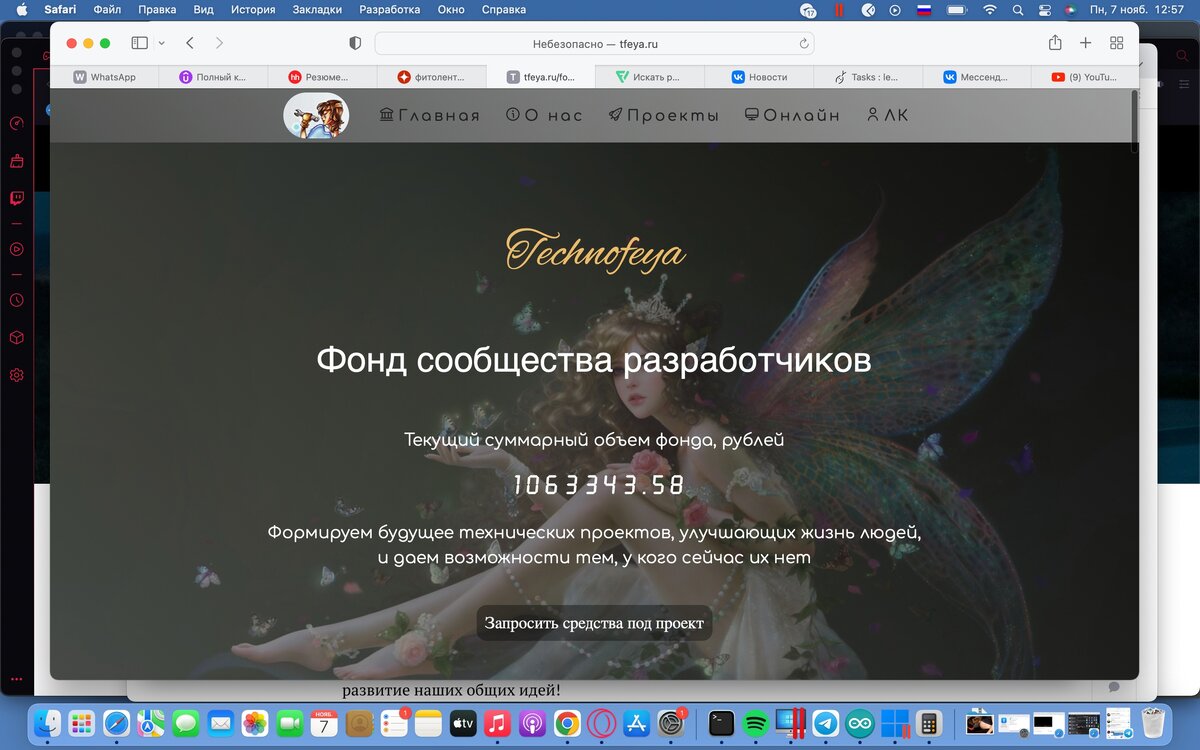The height and width of the screenshot is (750, 1200).
Task: Open the Справка menu
Action: tap(504, 10)
